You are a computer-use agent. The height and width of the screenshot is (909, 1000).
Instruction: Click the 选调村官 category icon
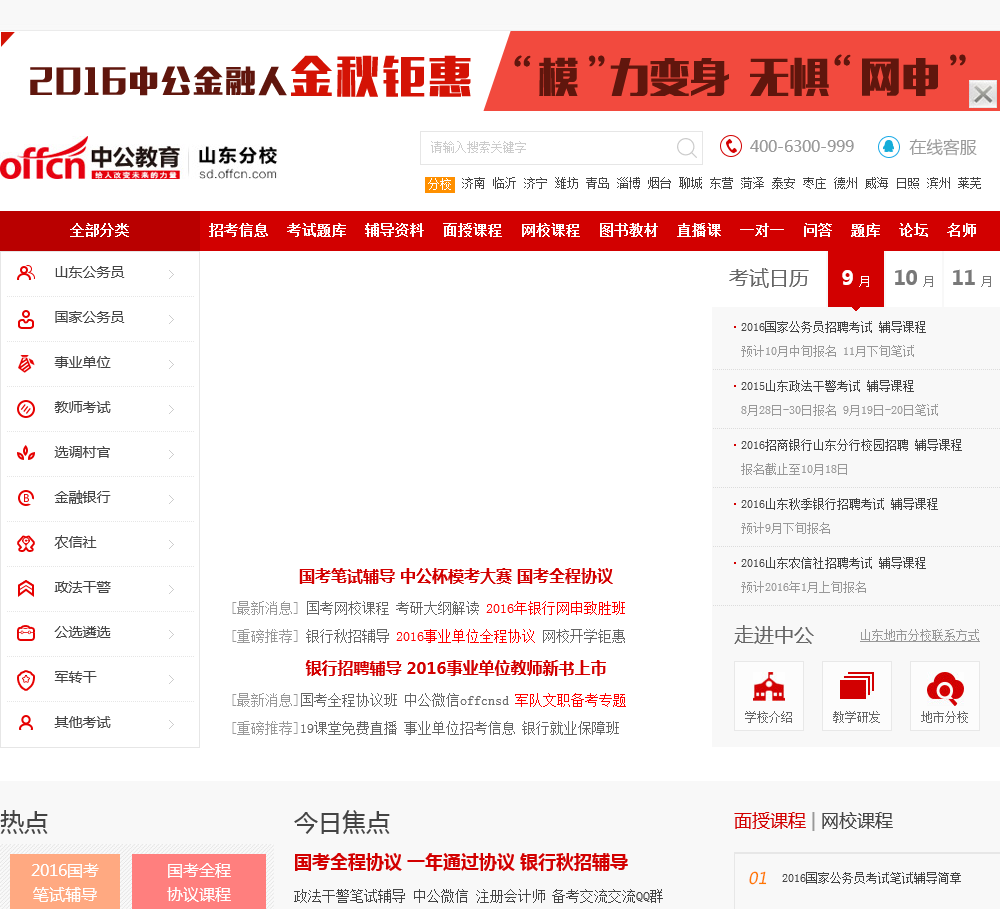coord(26,453)
